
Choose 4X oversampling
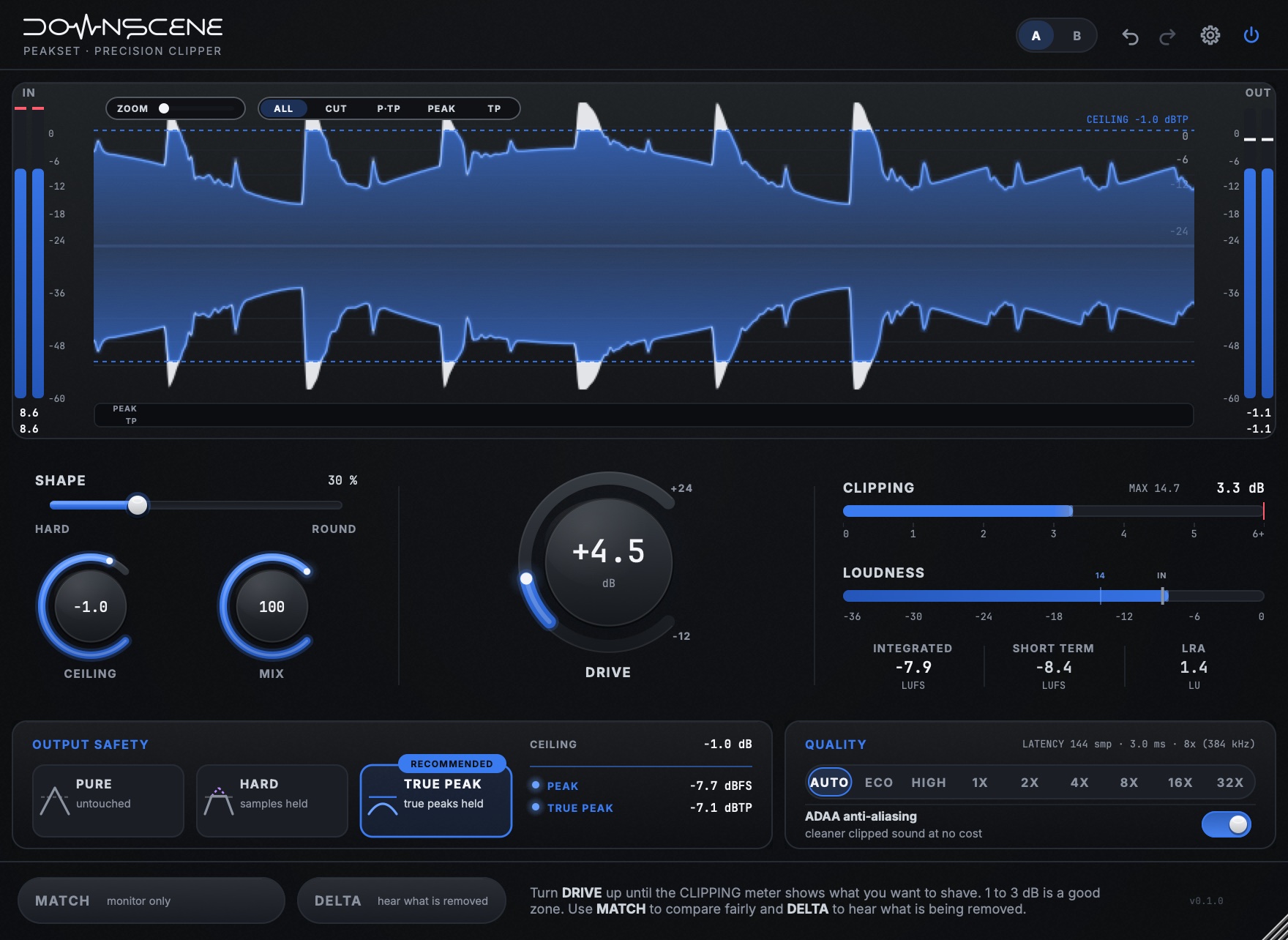[x=1079, y=783]
